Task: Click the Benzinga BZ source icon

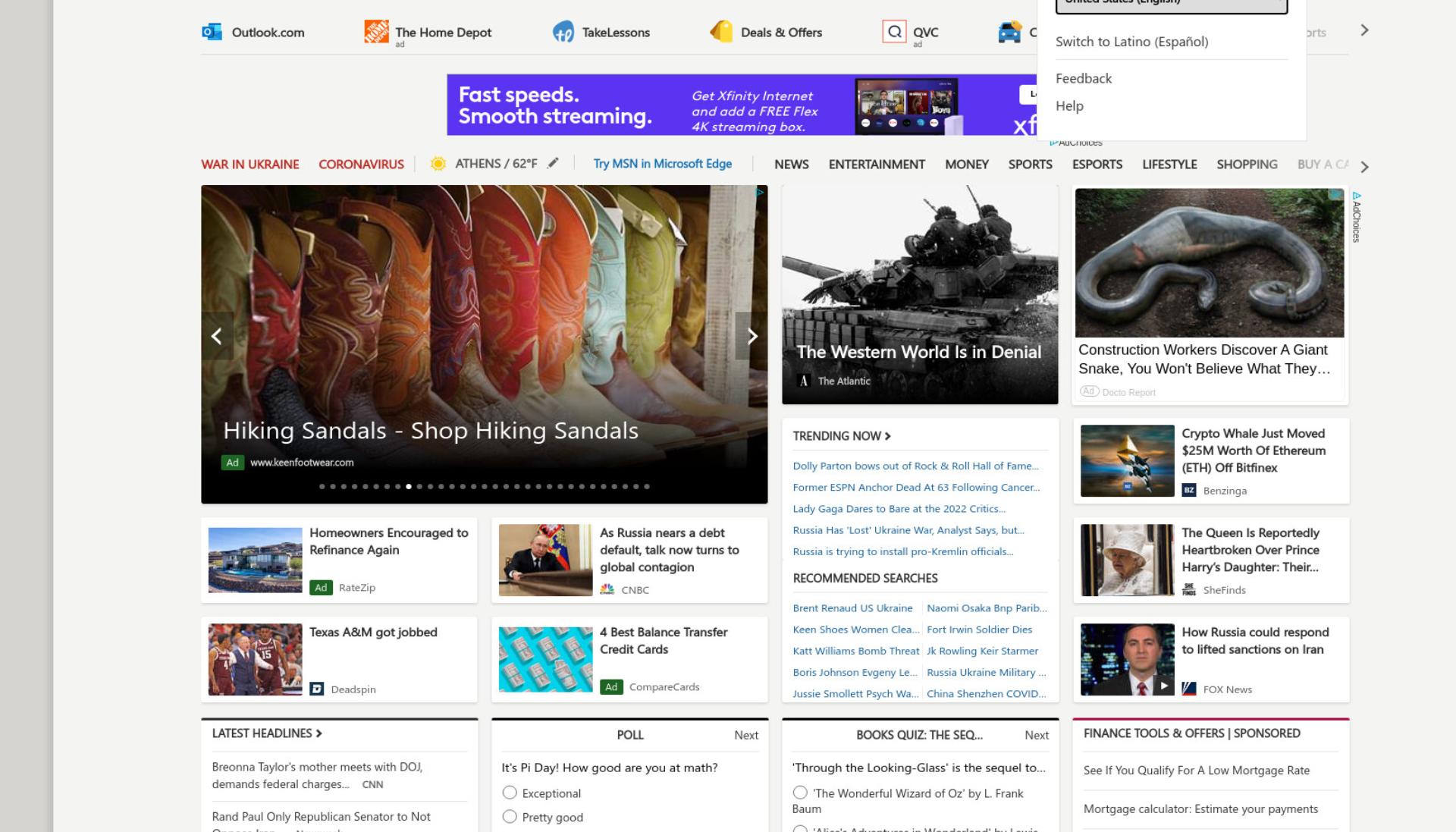Action: 1189,491
